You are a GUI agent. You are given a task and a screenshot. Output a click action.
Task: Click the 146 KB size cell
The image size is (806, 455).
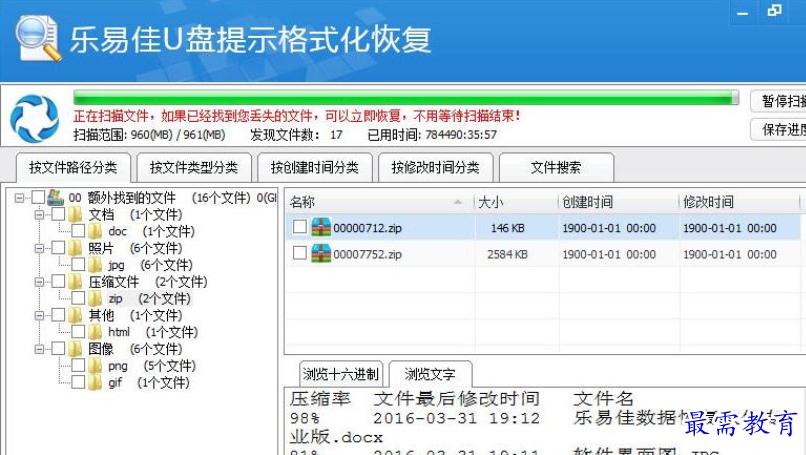tap(507, 228)
